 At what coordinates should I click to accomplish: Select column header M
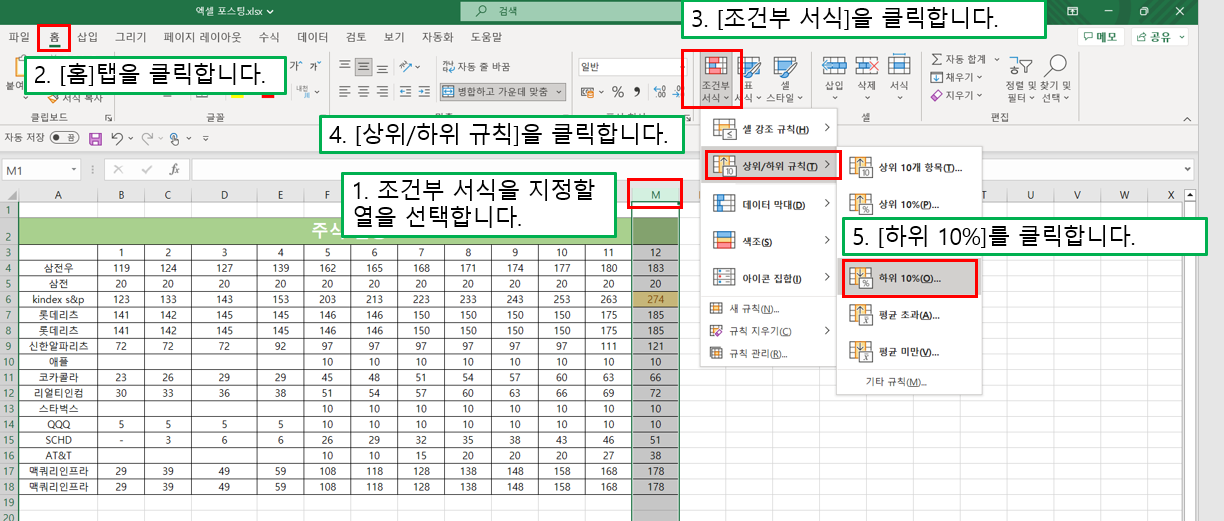pos(656,194)
